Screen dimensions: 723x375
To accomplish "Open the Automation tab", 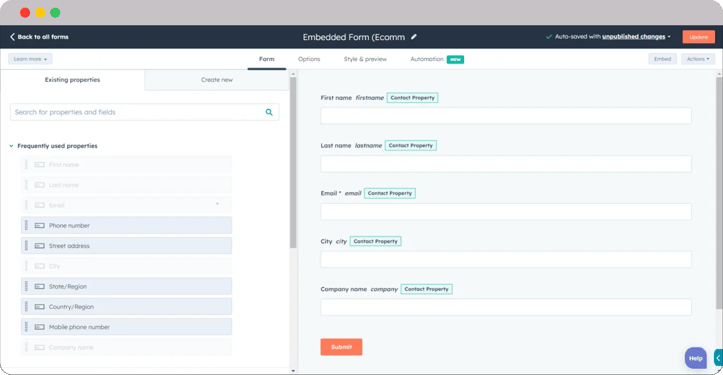I will [427, 59].
